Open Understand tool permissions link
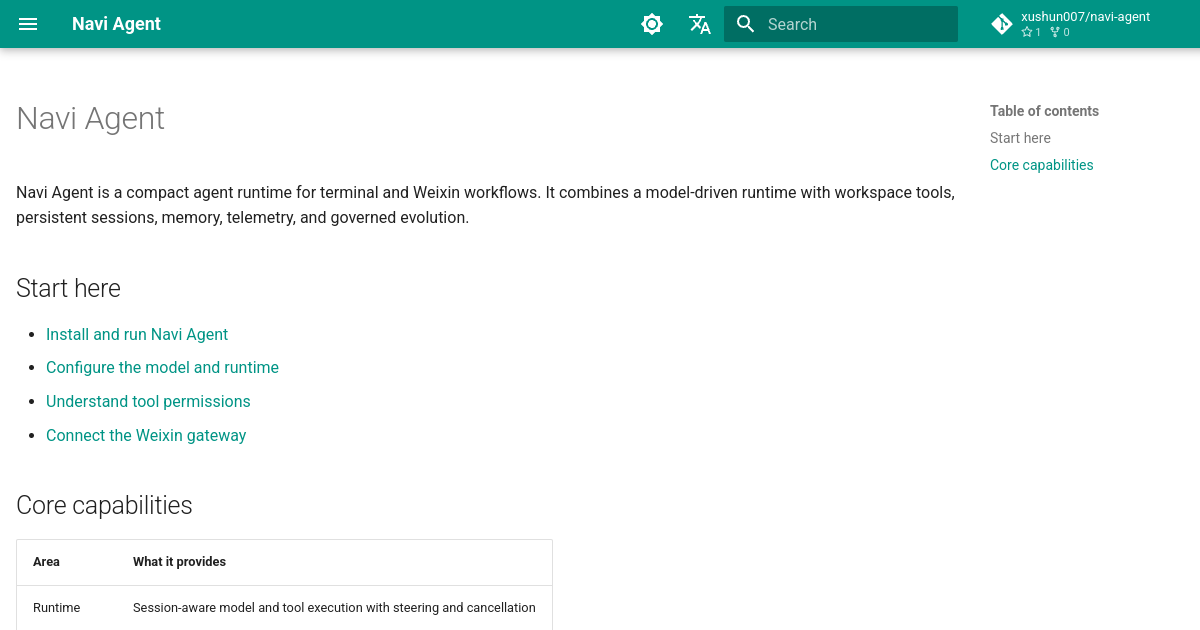 coord(148,401)
